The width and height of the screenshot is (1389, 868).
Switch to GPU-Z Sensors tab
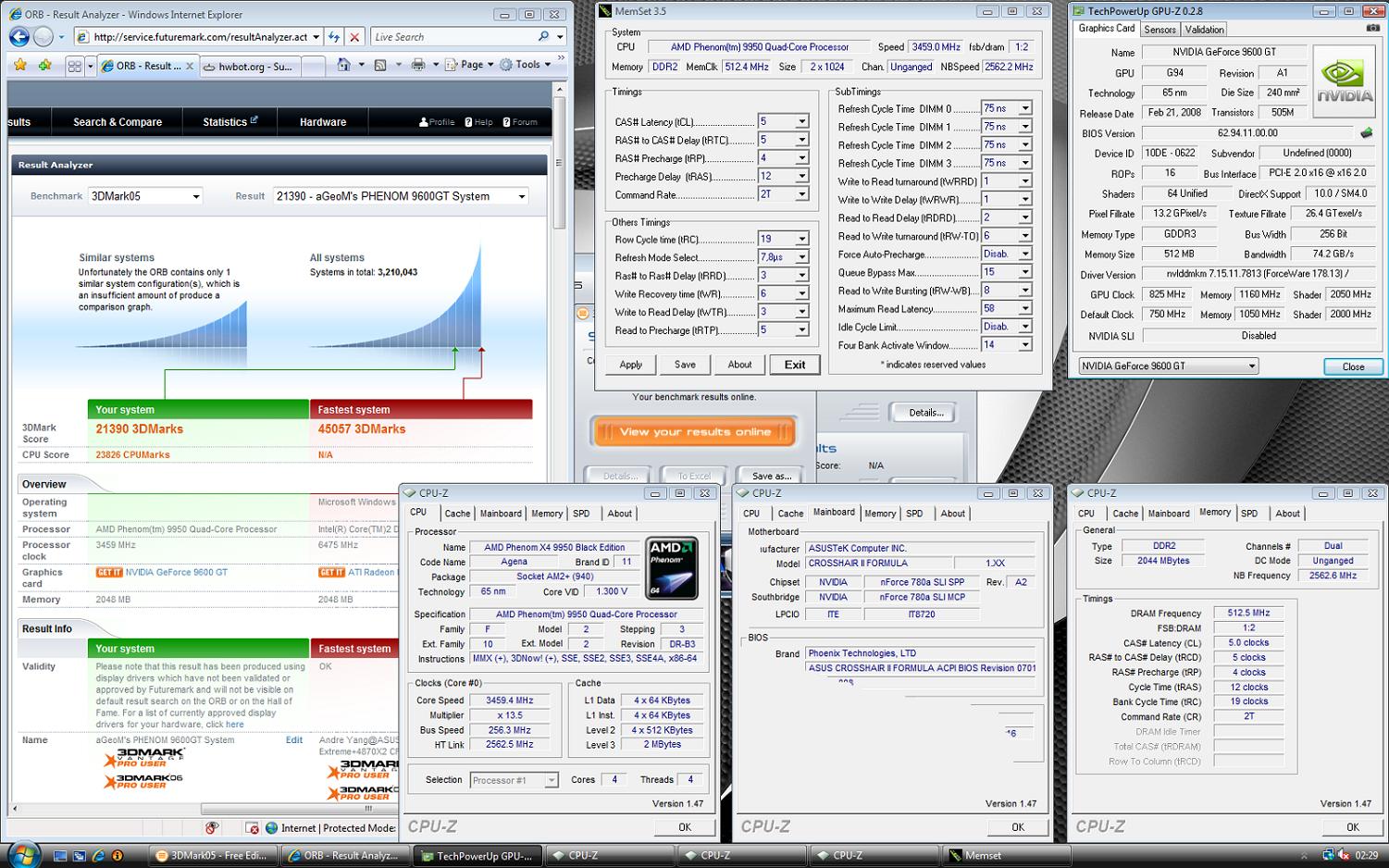(1160, 30)
